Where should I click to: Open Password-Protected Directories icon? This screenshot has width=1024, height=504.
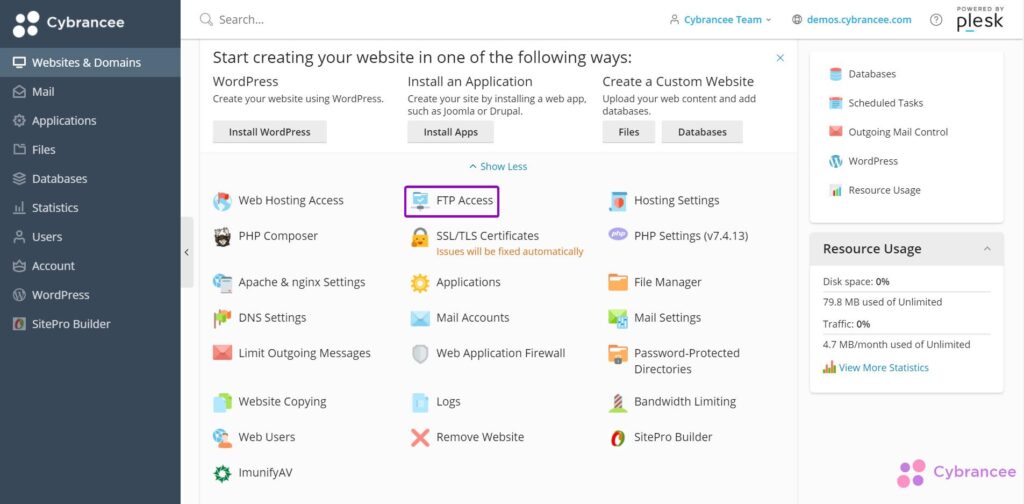618,354
